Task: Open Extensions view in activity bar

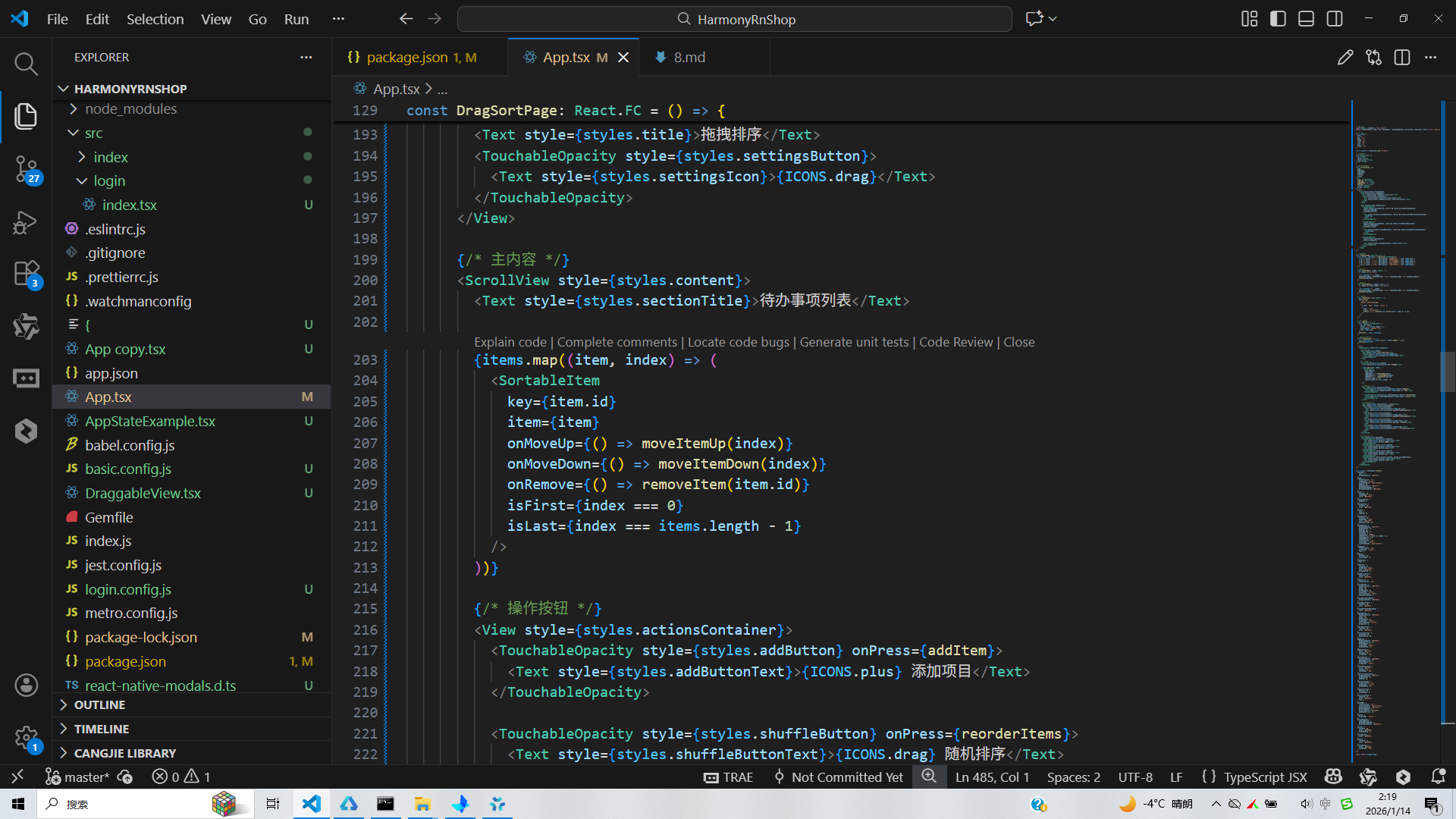Action: tap(26, 273)
